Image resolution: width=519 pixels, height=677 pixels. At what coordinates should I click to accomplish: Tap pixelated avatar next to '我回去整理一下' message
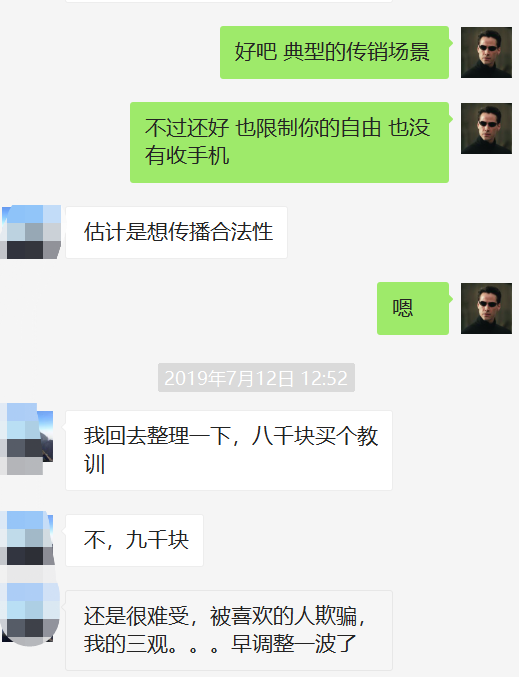point(26,439)
